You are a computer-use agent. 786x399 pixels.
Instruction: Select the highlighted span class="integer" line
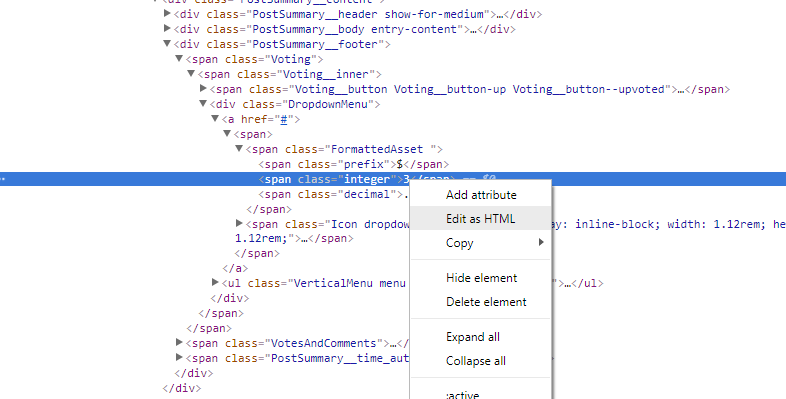(x=393, y=179)
